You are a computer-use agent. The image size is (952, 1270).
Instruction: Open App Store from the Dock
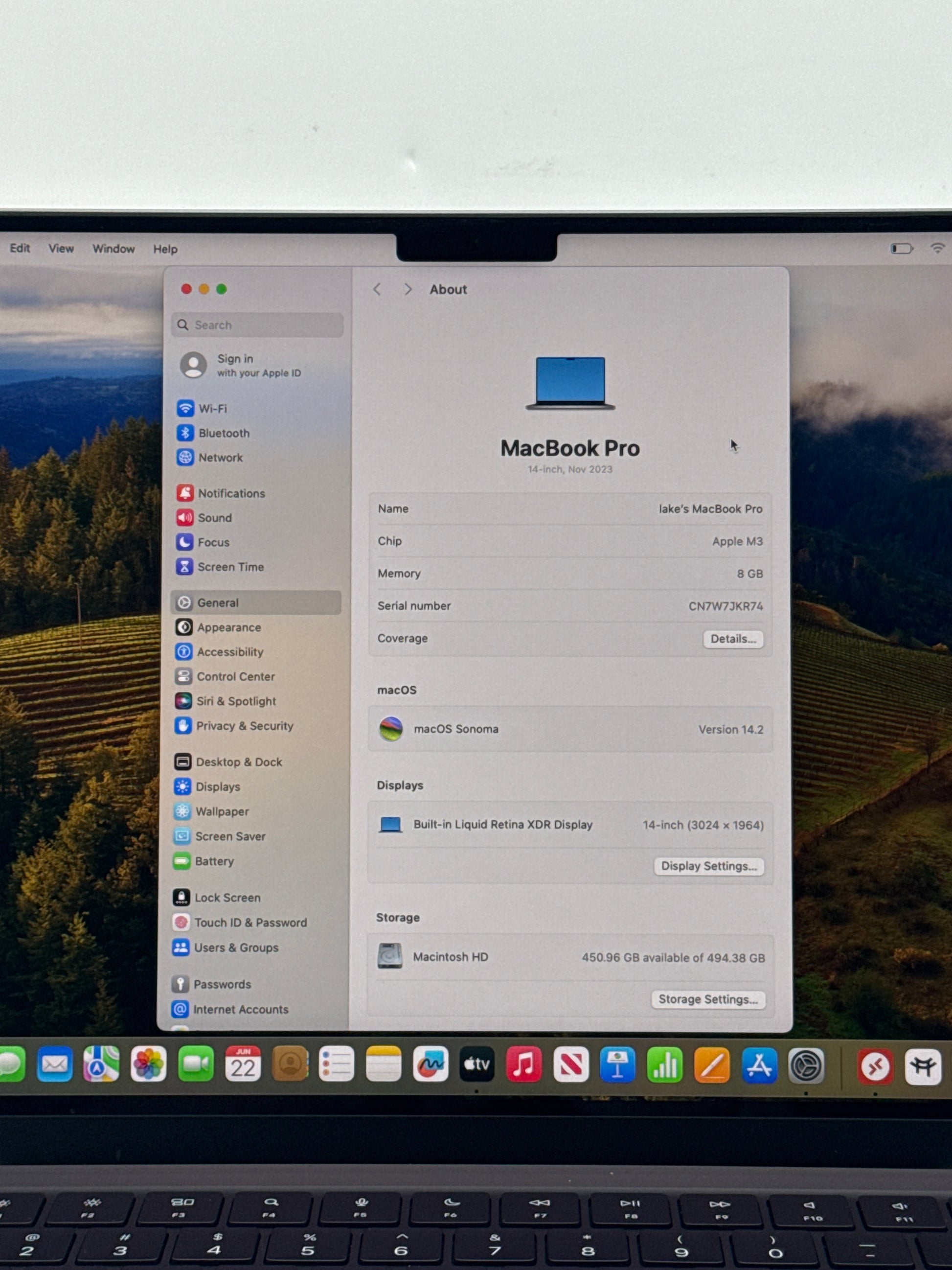tap(759, 1065)
